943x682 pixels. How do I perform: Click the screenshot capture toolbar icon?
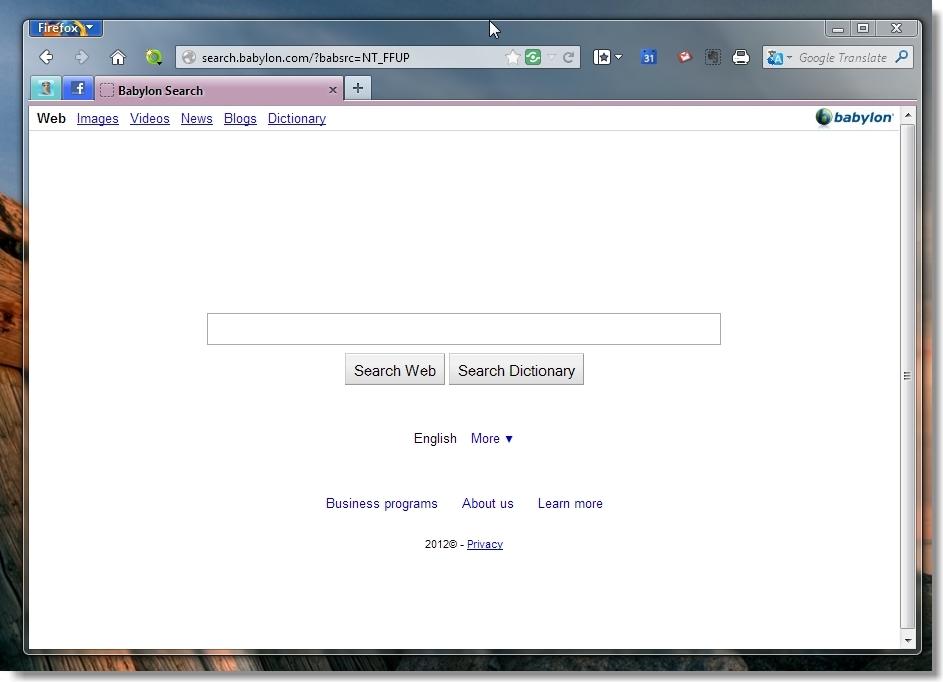pyautogui.click(x=713, y=57)
